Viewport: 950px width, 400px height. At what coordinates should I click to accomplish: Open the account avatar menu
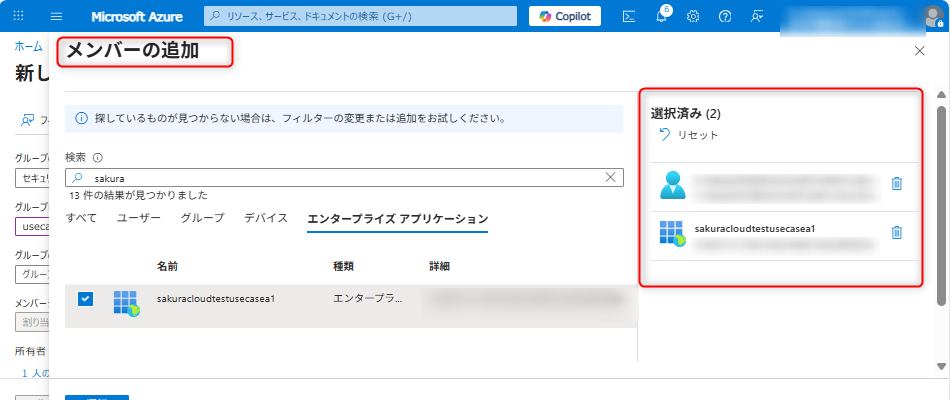[936, 16]
